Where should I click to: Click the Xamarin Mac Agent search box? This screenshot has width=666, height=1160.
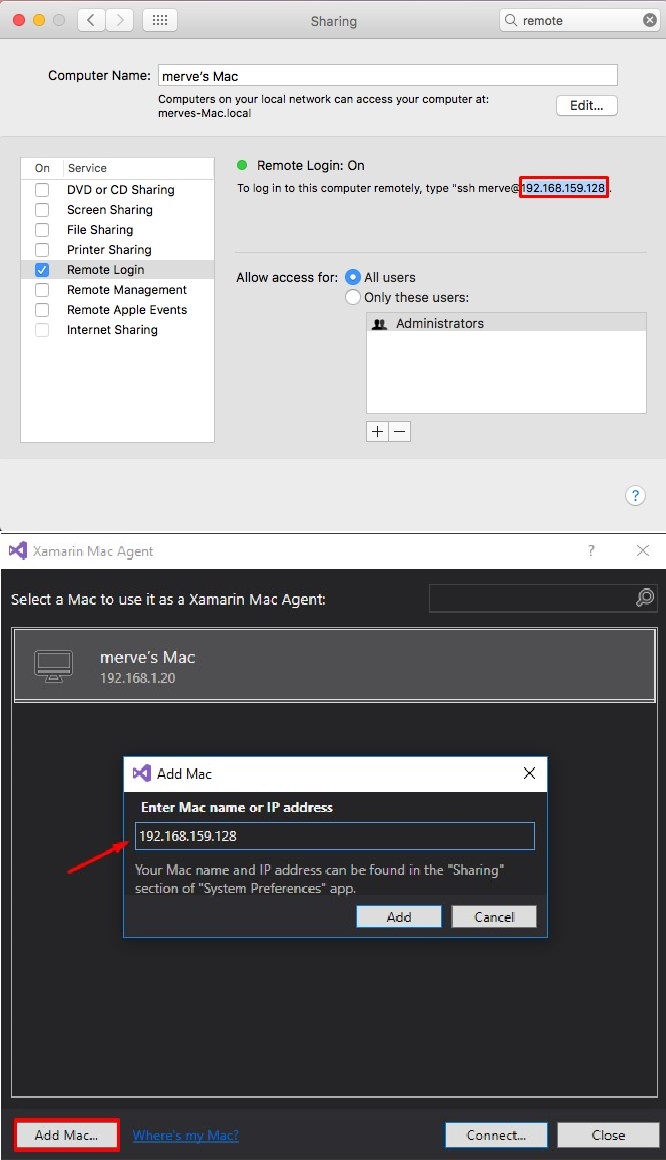pyautogui.click(x=543, y=598)
